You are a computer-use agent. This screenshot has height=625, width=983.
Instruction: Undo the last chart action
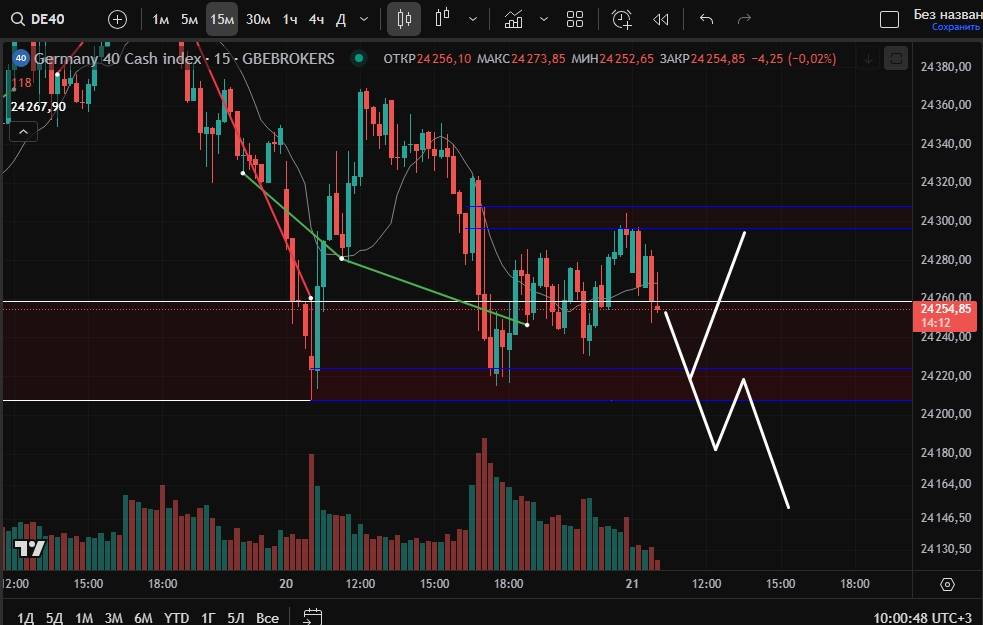(x=707, y=19)
